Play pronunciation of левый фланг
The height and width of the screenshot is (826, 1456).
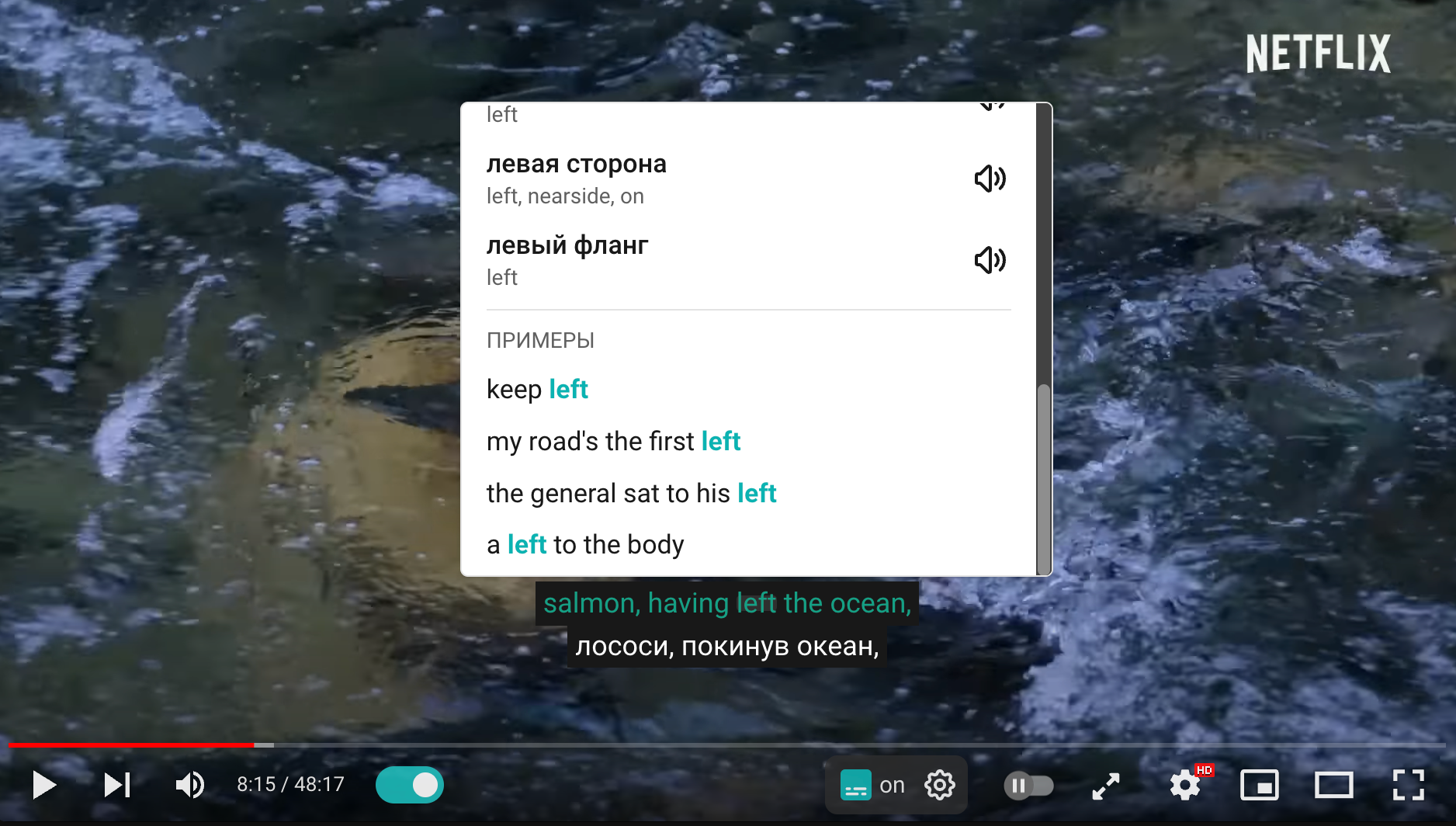[x=990, y=259]
